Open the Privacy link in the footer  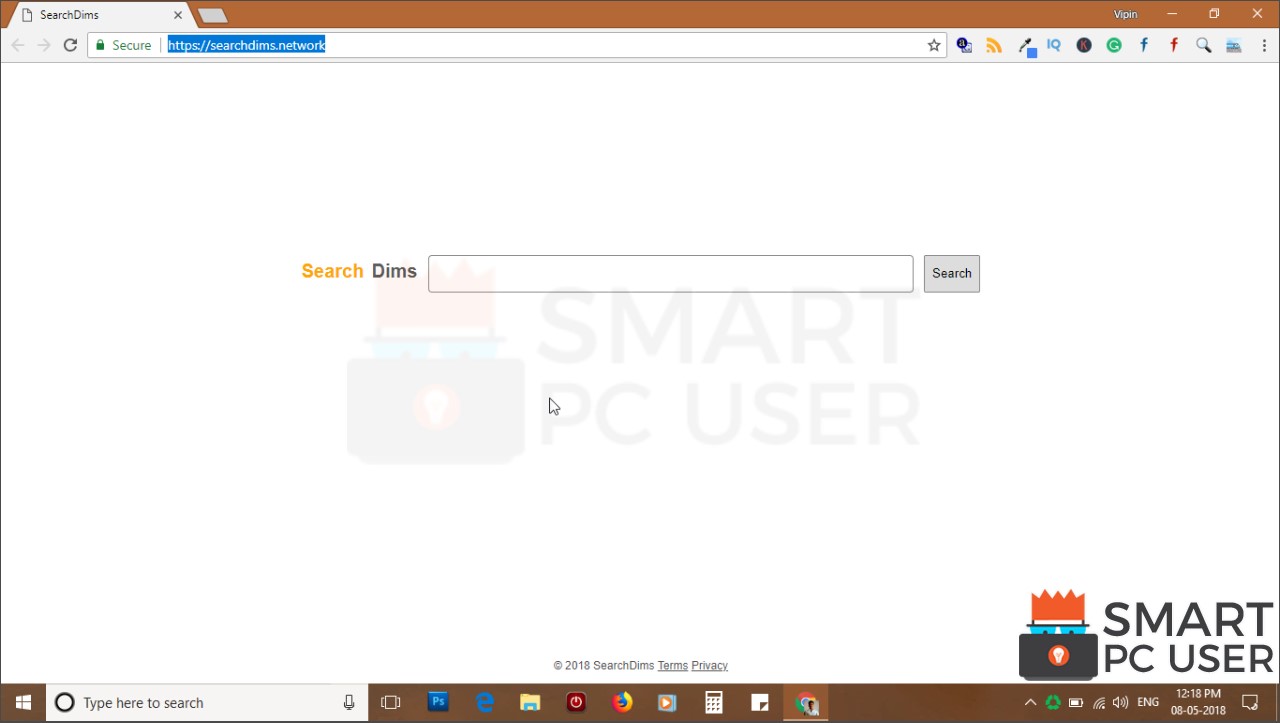709,665
